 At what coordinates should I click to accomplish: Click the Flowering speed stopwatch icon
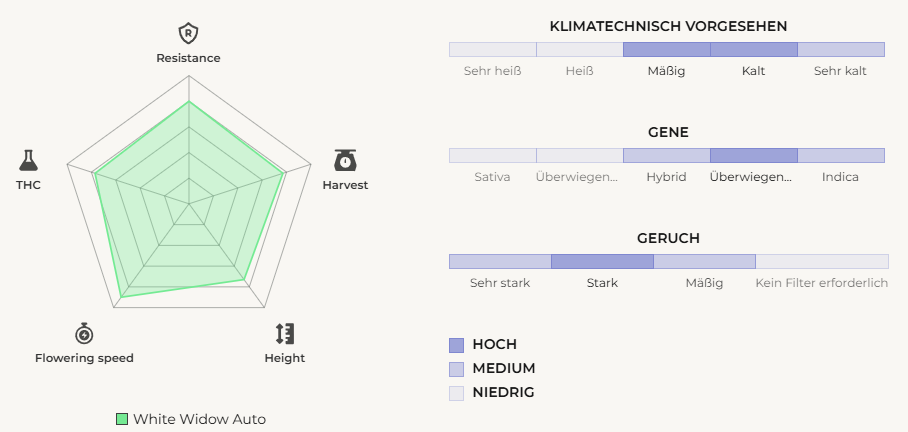point(84,333)
